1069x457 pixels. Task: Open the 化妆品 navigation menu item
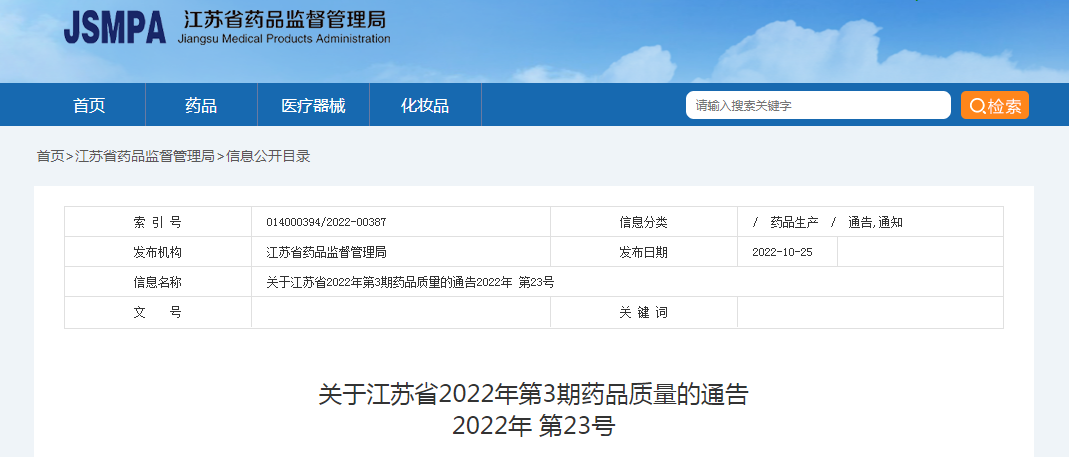[x=425, y=105]
